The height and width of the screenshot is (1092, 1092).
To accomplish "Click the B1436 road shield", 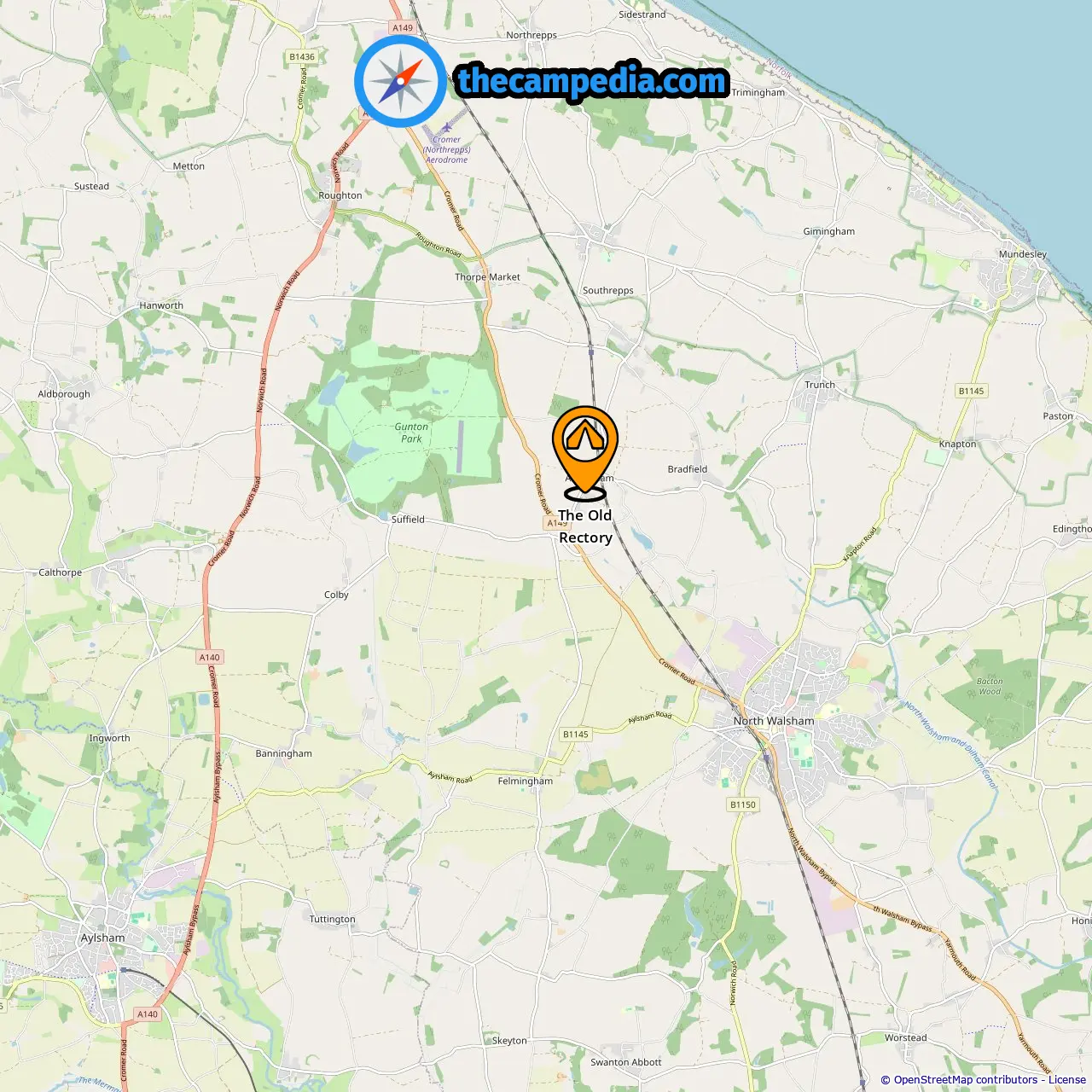I will click(x=302, y=57).
